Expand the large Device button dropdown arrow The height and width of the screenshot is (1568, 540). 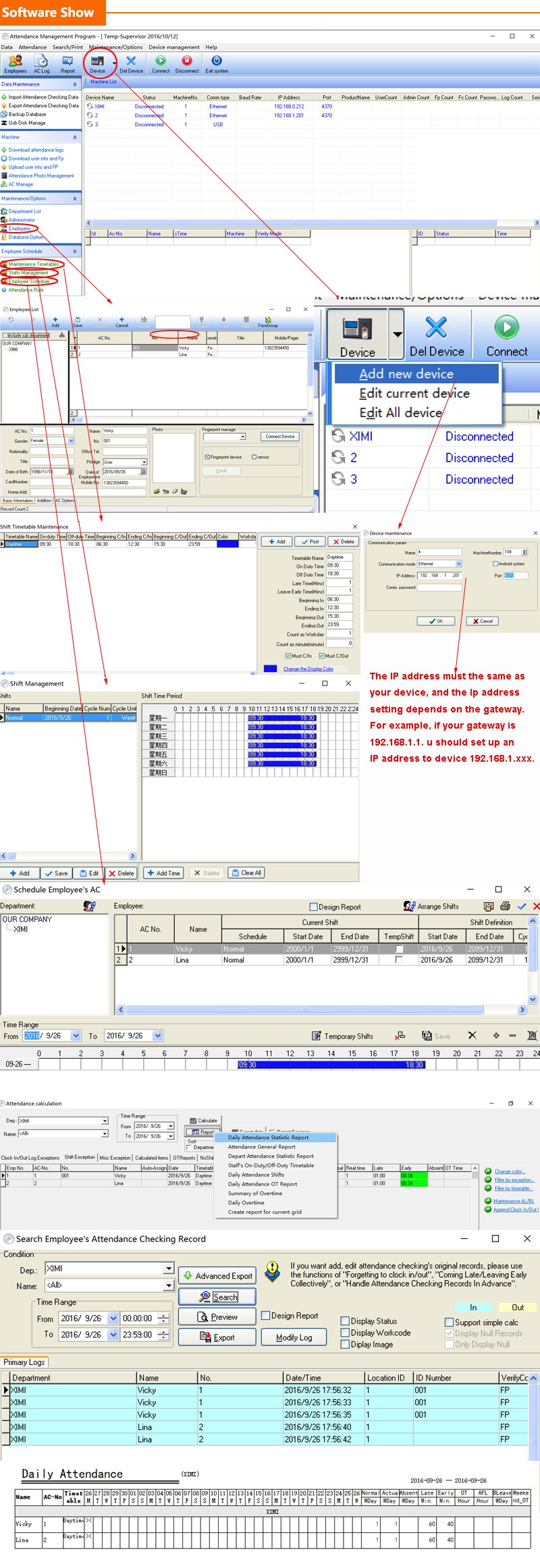coord(397,334)
